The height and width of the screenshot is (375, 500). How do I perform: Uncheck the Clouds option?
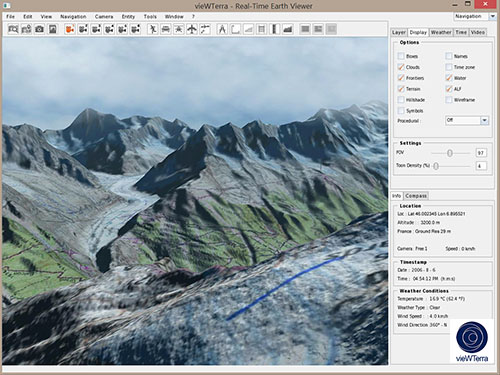tap(401, 67)
